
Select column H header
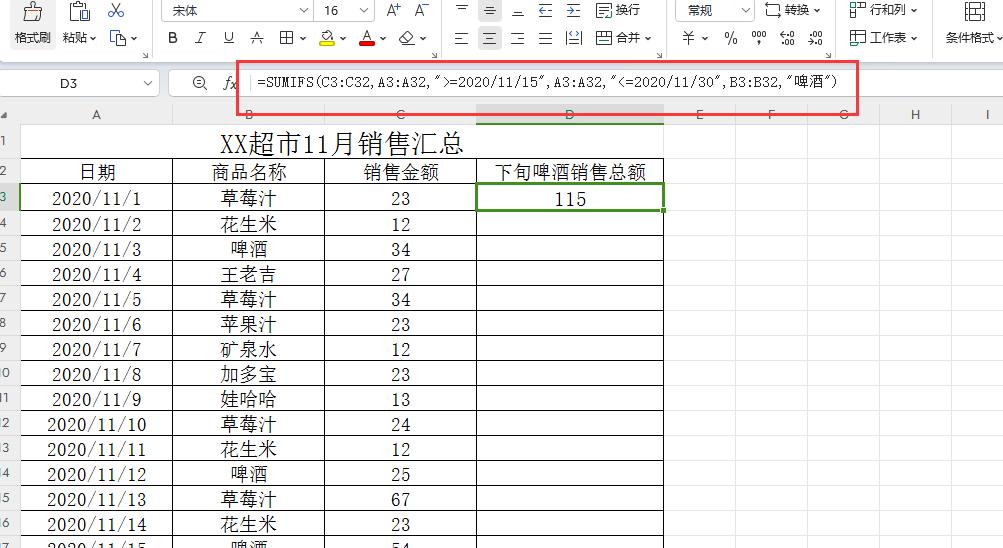coord(915,115)
